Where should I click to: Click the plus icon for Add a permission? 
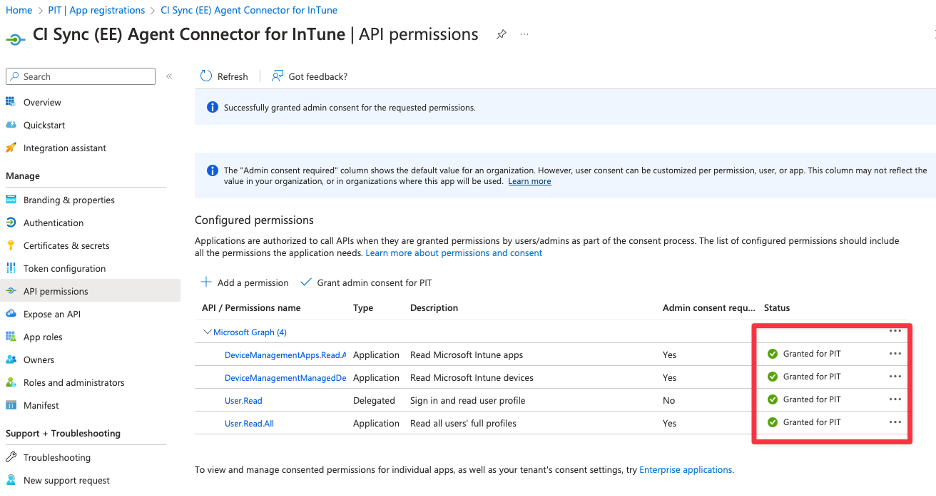(x=206, y=282)
